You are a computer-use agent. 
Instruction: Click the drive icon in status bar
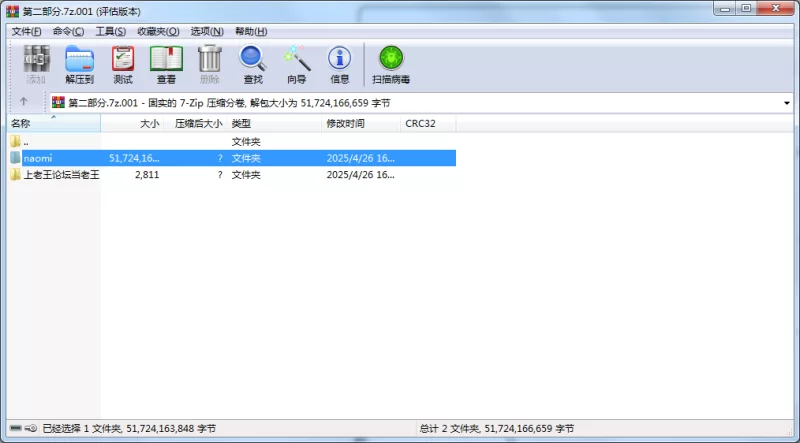pos(16,428)
